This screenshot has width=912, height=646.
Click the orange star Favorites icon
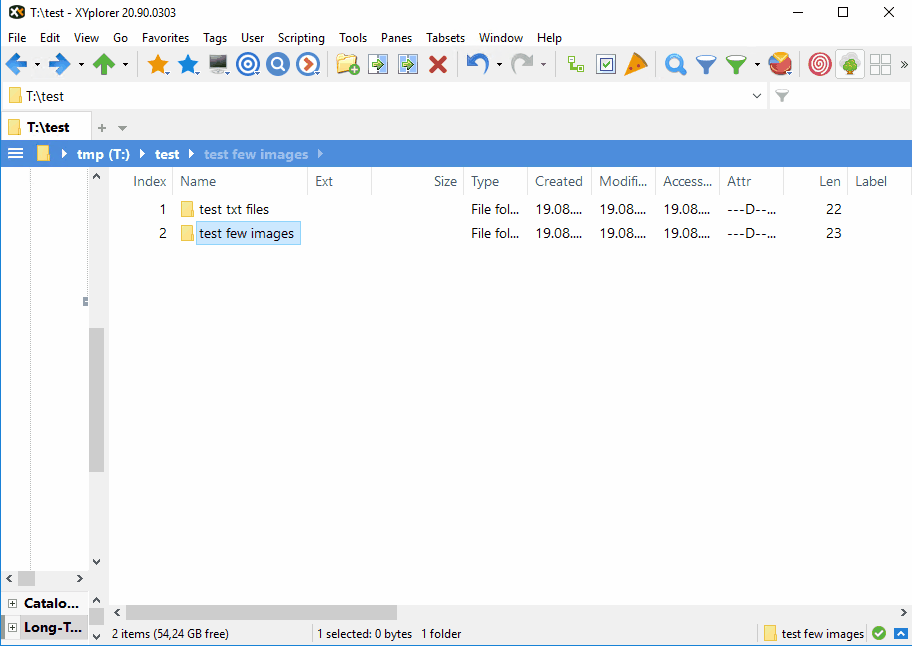[158, 65]
